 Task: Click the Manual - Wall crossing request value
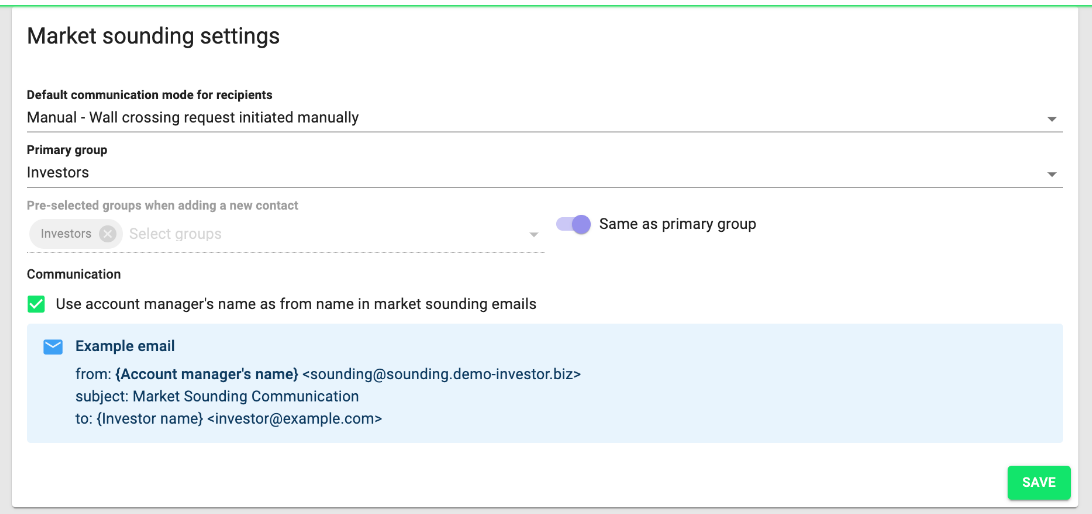coord(193,118)
